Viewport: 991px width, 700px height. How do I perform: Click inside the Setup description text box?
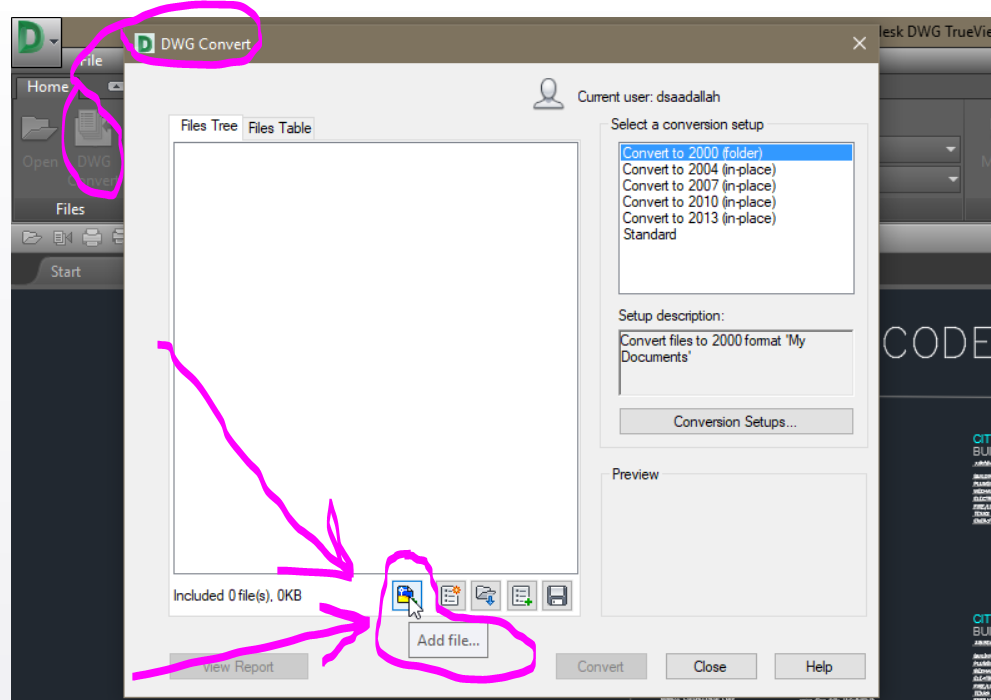click(736, 363)
